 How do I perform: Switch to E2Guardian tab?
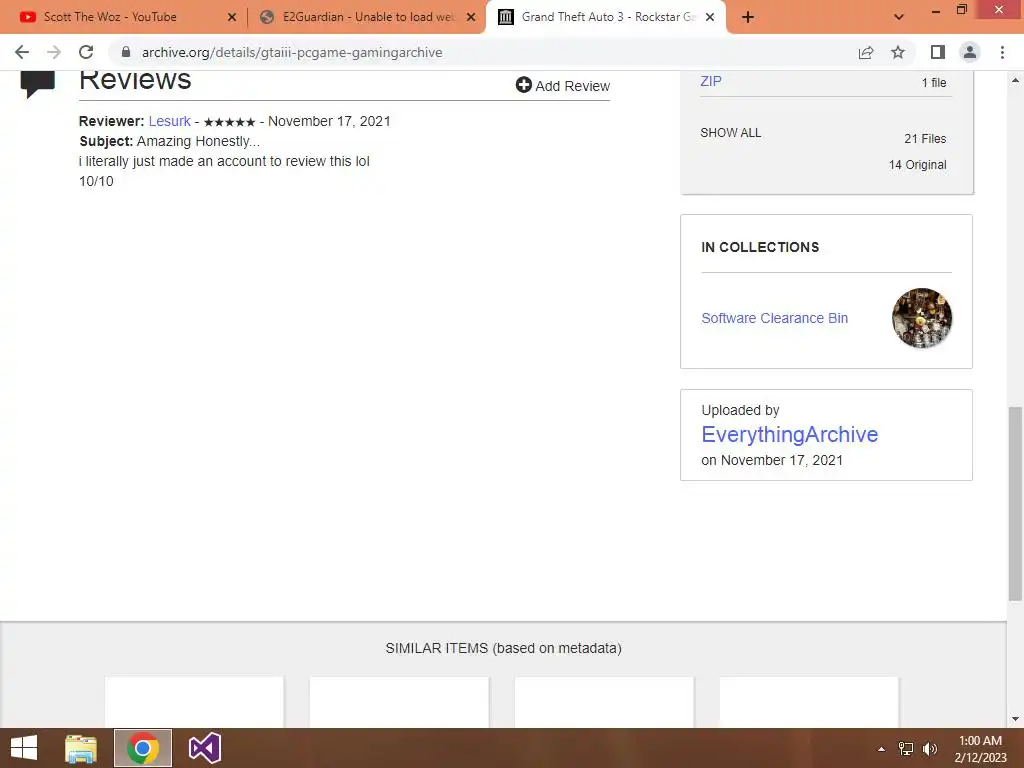(369, 17)
